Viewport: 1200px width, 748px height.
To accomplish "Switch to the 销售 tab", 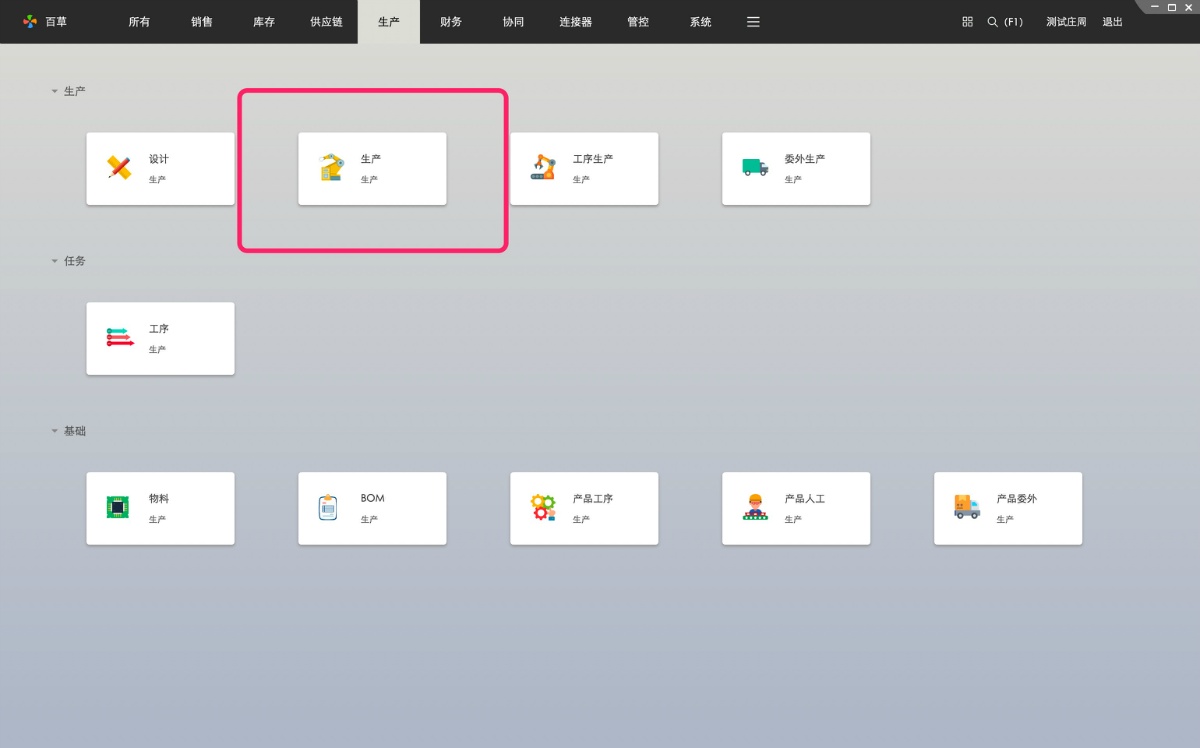I will click(202, 22).
